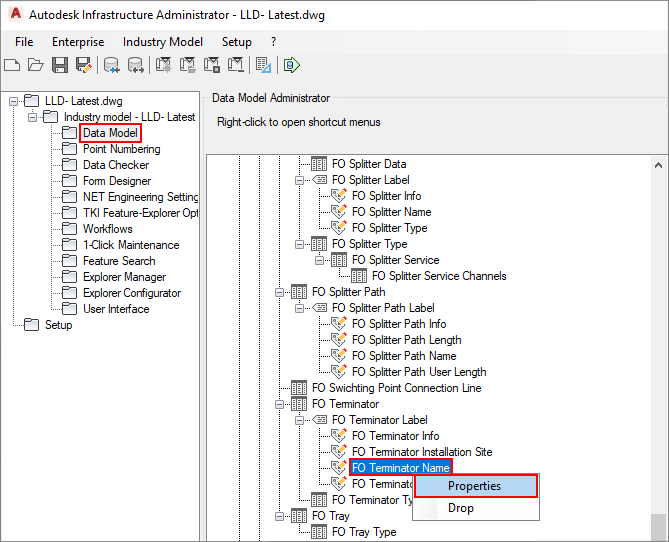Collapse the FO Terminator Label node
Image resolution: width=669 pixels, height=542 pixels.
(x=300, y=420)
